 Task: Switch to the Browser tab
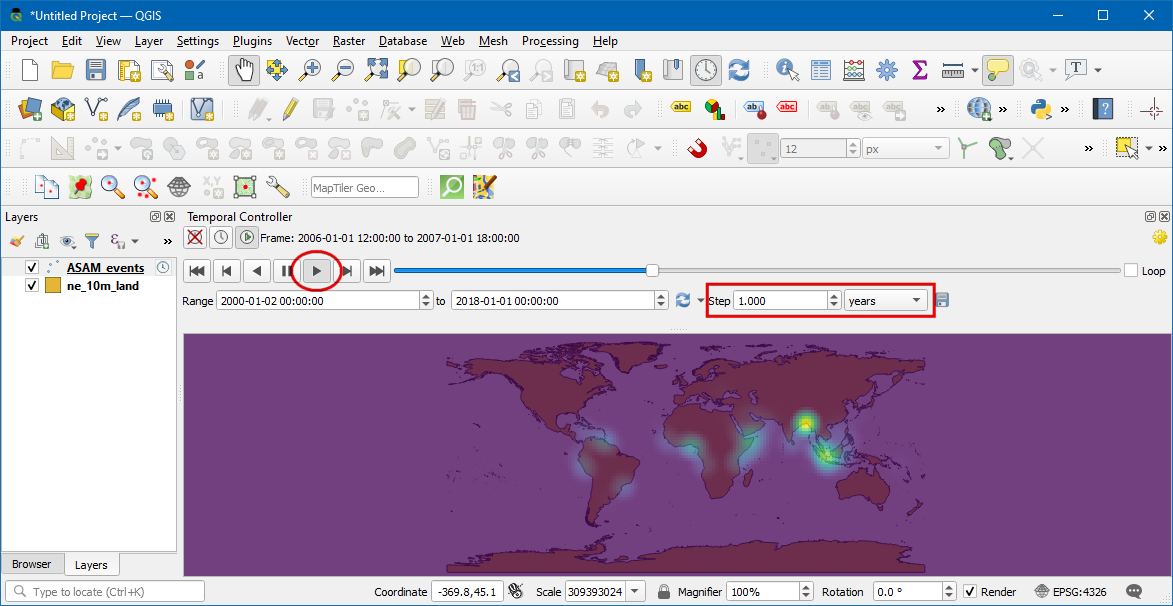(31, 564)
